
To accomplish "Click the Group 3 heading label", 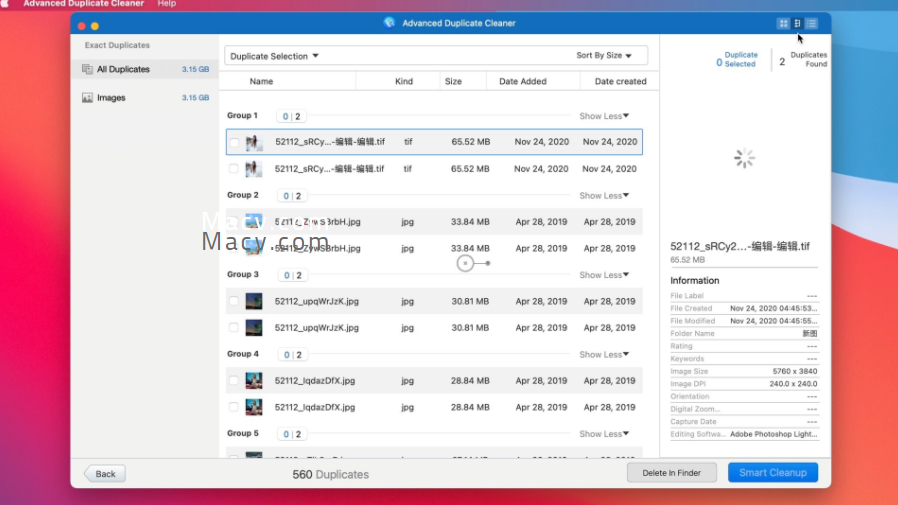I will 243,275.
